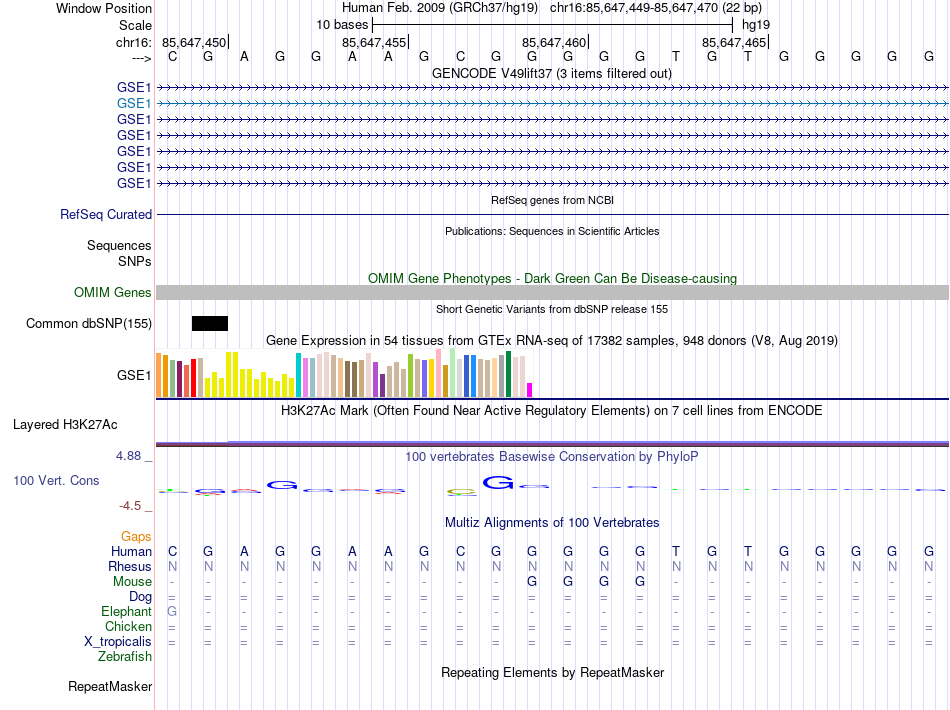The image size is (950, 710).
Task: Click the GENCODE V49lift37 track title
Action: pos(552,74)
